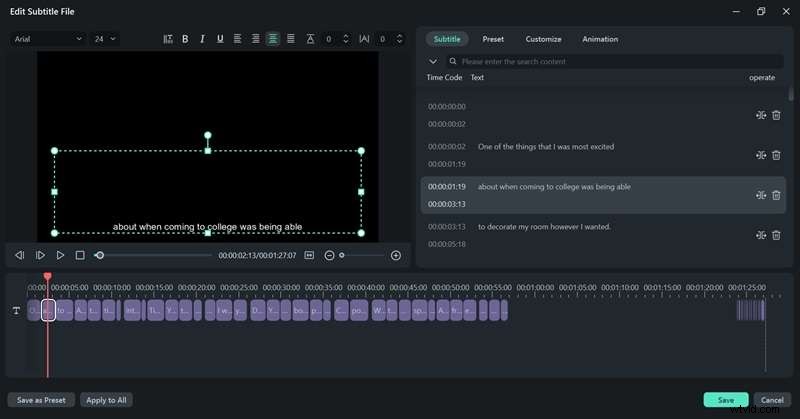Click the highlighted center-align icon
This screenshot has height=419, width=800.
coord(273,39)
